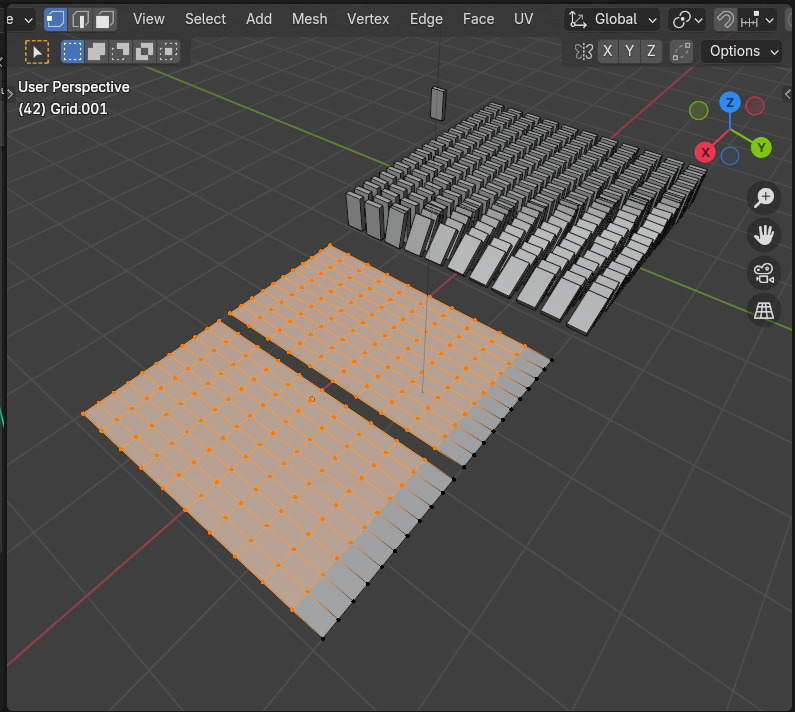
Task: Click the negative Z axis gizmo circle
Action: (x=730, y=156)
